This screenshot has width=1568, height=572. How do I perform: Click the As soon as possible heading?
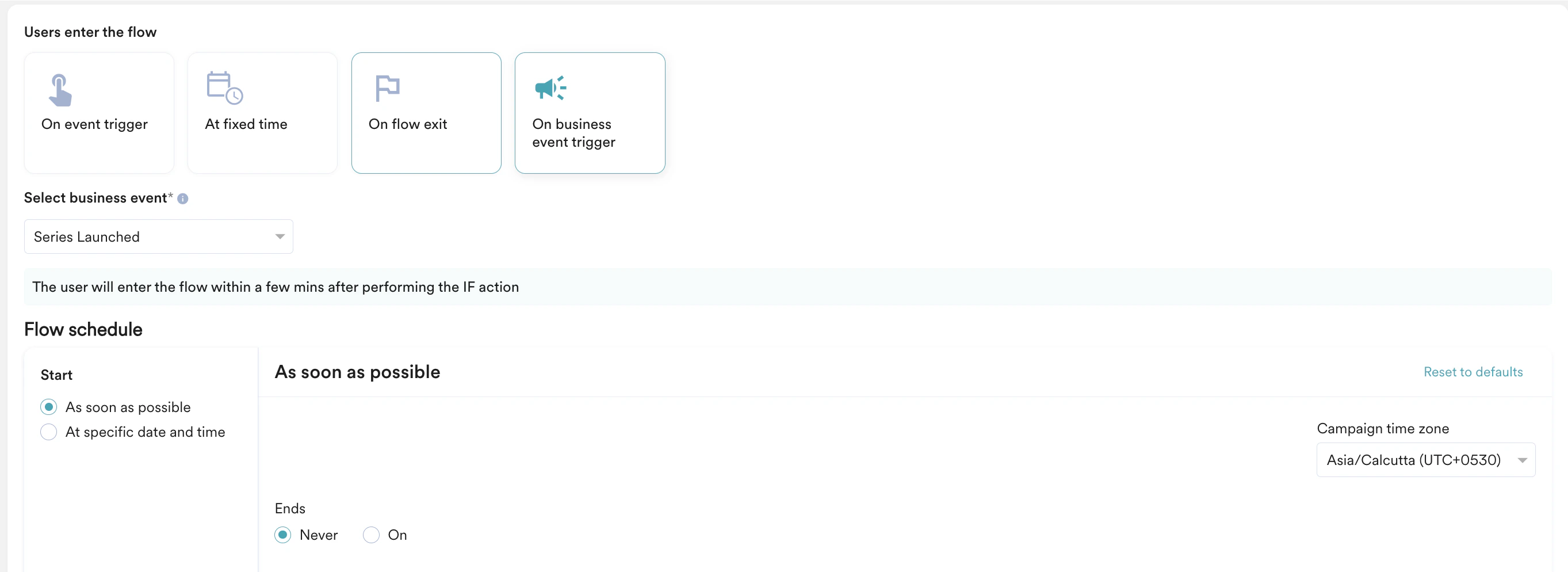357,372
